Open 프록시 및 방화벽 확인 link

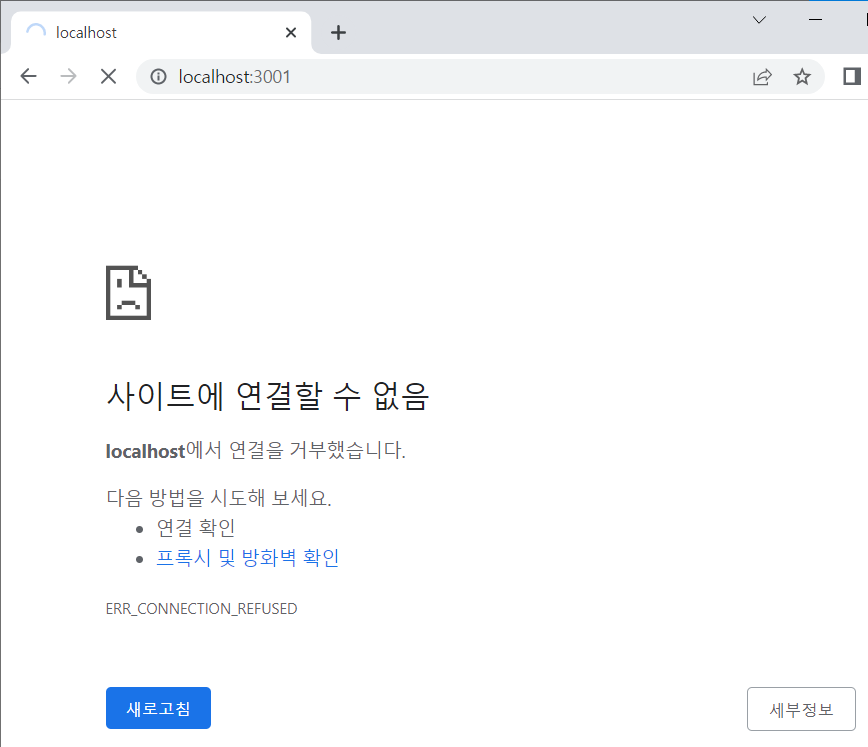[247, 558]
